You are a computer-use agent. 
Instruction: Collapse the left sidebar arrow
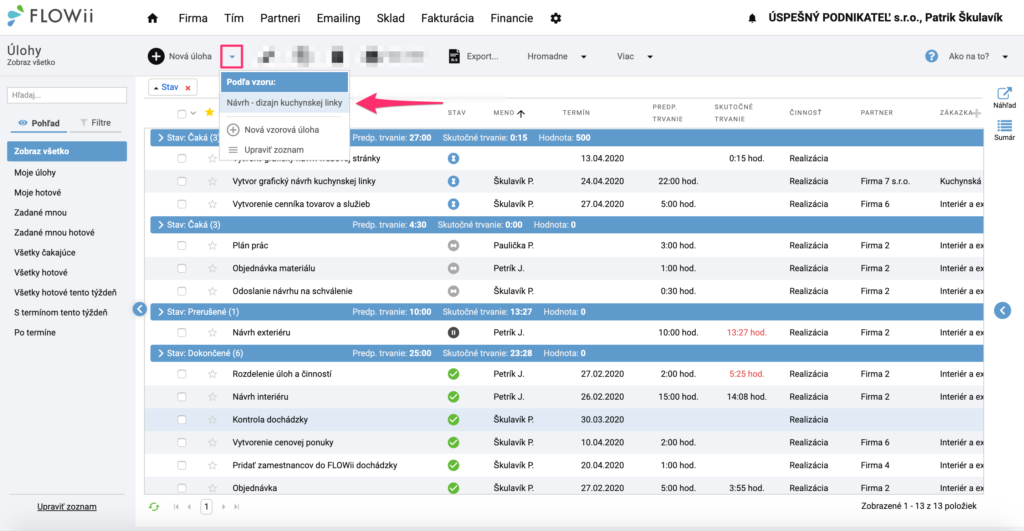140,309
